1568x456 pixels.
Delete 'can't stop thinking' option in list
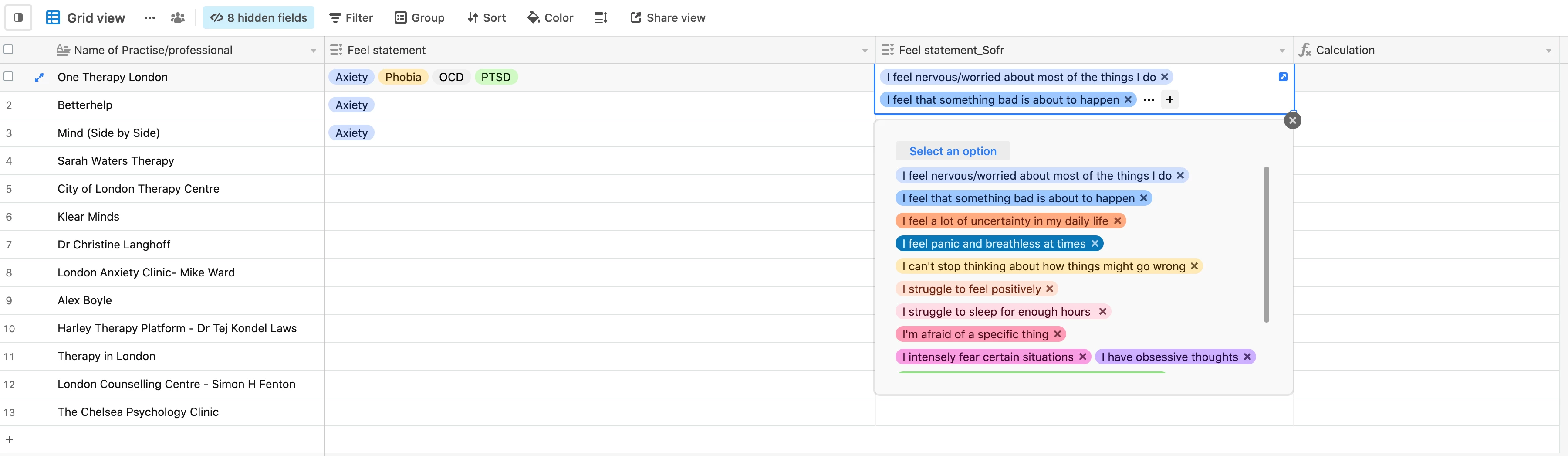click(x=1194, y=266)
